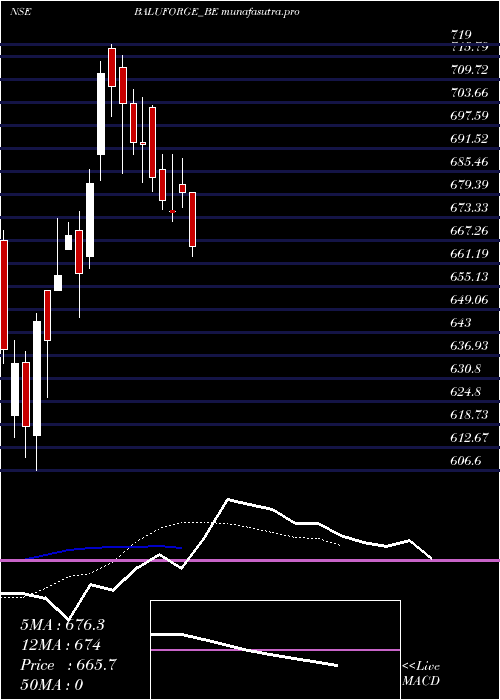This screenshot has width=500, height=700.
Task: Click the 667.26 price axis label
Action: (469, 231)
